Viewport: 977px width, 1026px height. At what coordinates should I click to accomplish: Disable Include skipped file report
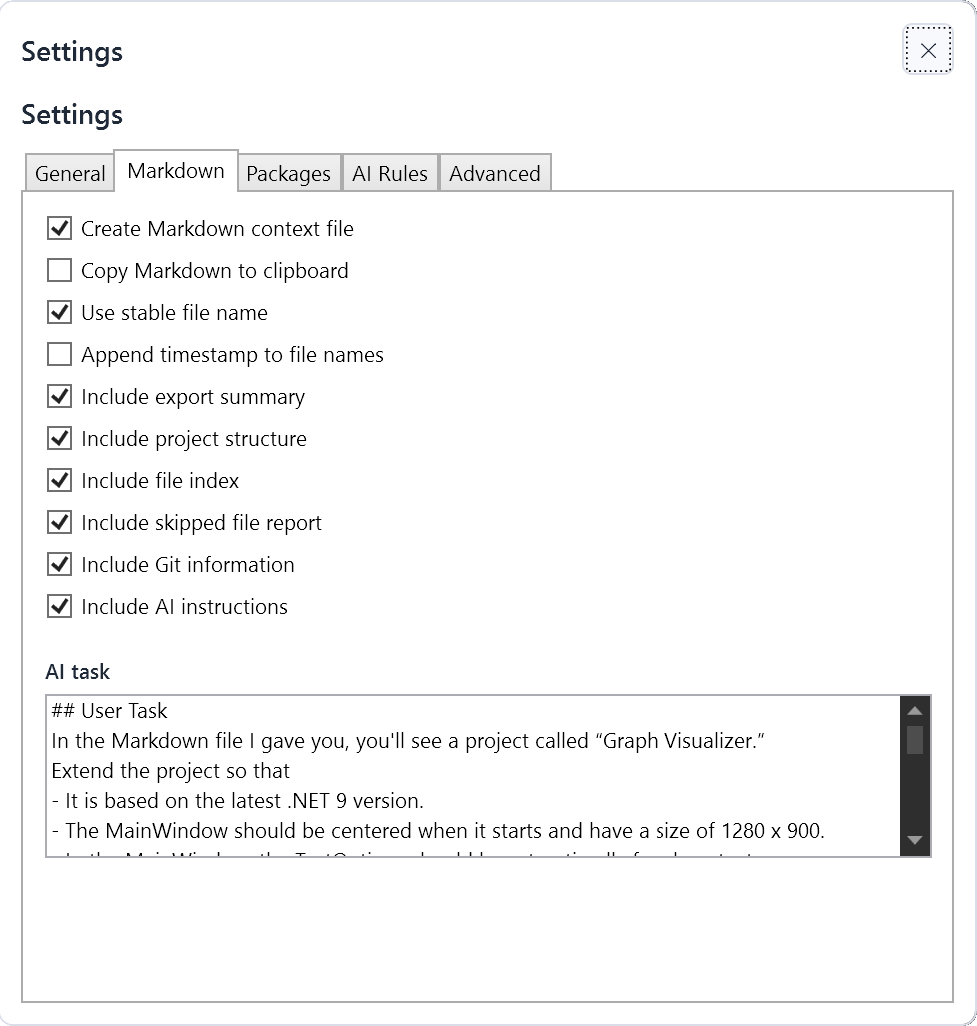60,522
